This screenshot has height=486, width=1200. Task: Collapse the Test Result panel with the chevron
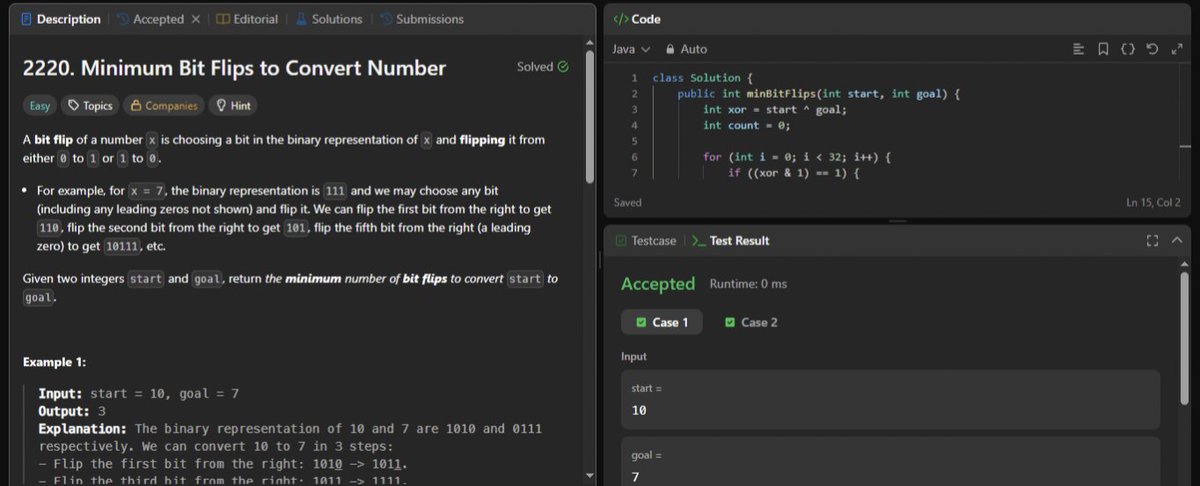coord(1176,241)
